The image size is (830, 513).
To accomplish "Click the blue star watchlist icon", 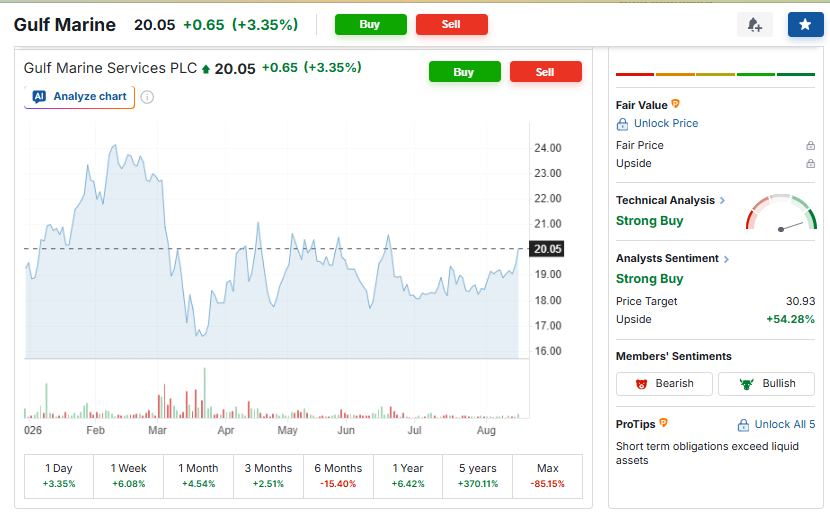I will [805, 24].
